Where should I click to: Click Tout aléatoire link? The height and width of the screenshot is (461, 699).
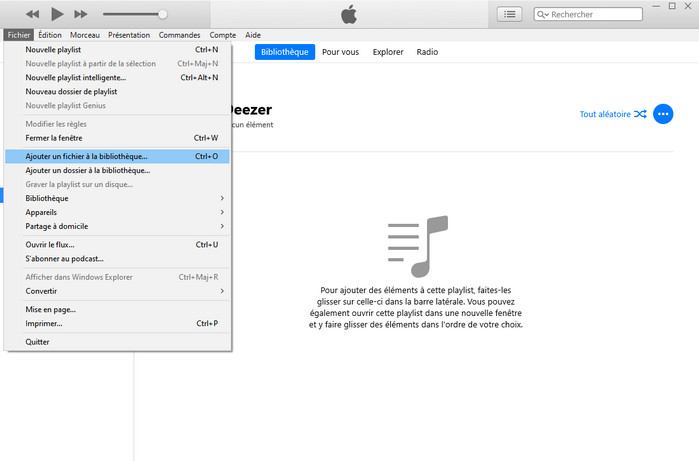tap(605, 114)
